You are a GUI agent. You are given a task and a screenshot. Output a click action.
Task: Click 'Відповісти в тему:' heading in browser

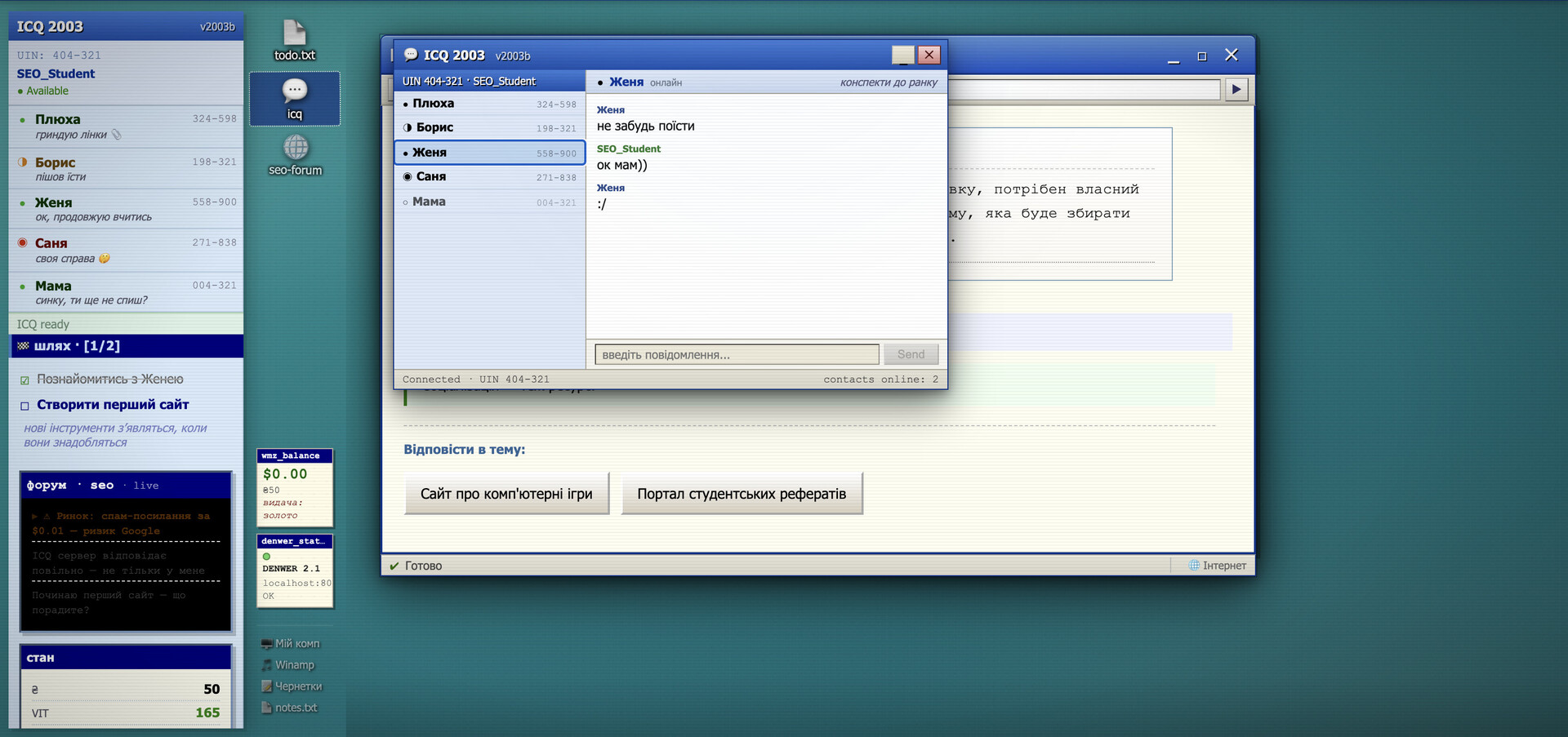pos(464,450)
